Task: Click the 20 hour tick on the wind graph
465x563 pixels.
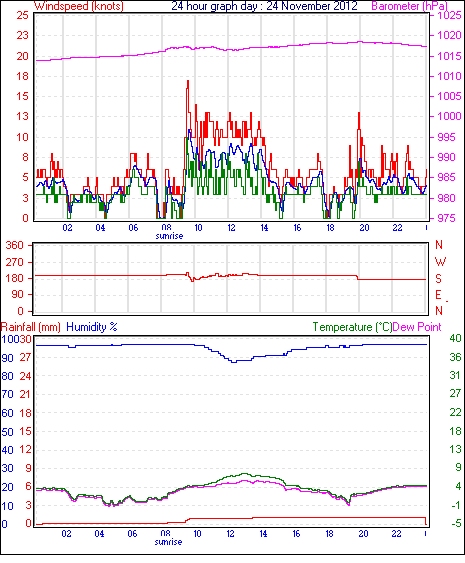Action: click(x=364, y=228)
